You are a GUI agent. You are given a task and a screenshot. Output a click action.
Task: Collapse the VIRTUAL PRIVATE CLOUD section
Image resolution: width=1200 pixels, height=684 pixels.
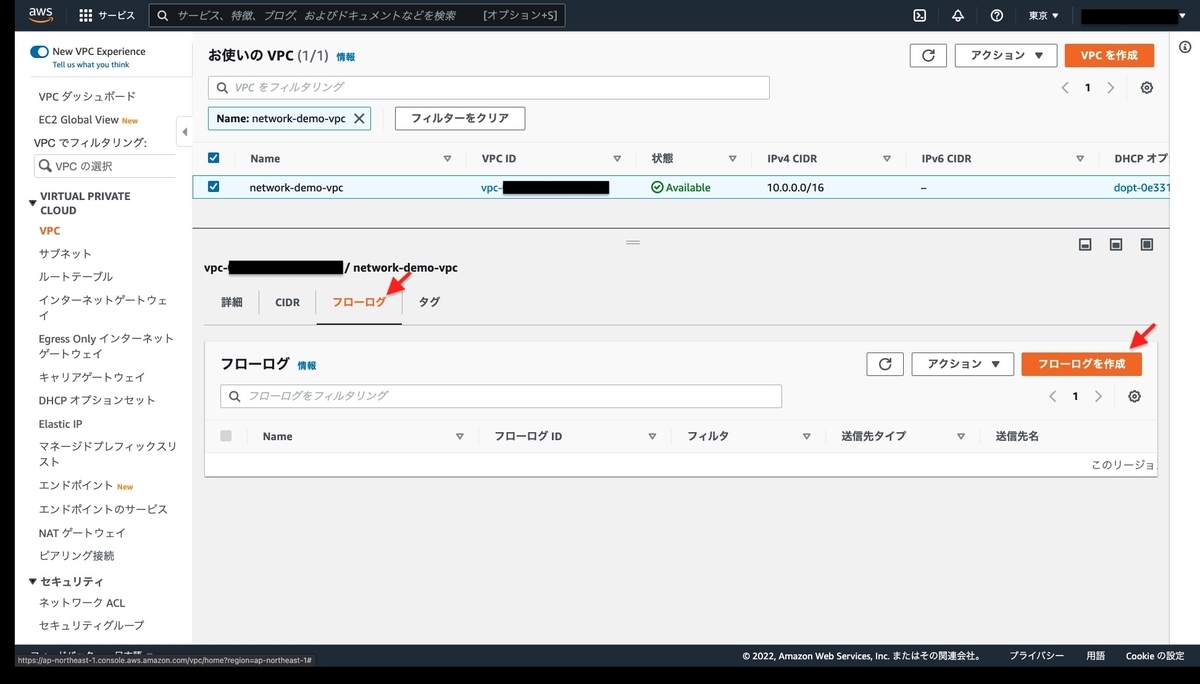(33, 203)
